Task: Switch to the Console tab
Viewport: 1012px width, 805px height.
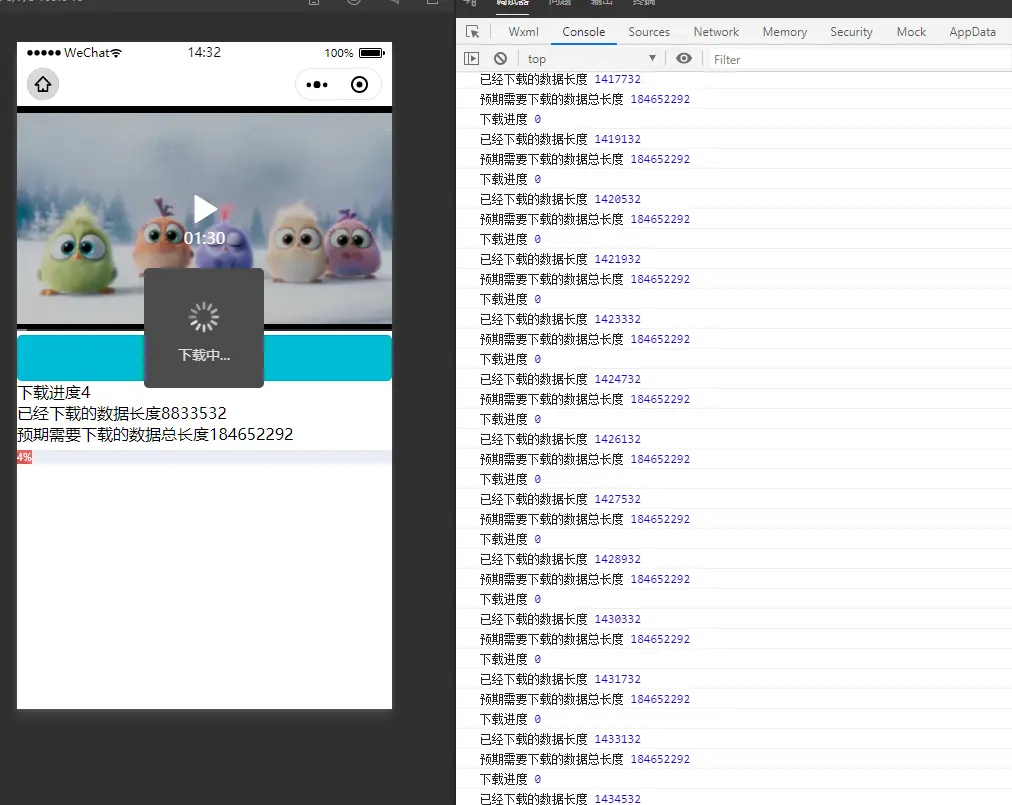Action: point(583,32)
